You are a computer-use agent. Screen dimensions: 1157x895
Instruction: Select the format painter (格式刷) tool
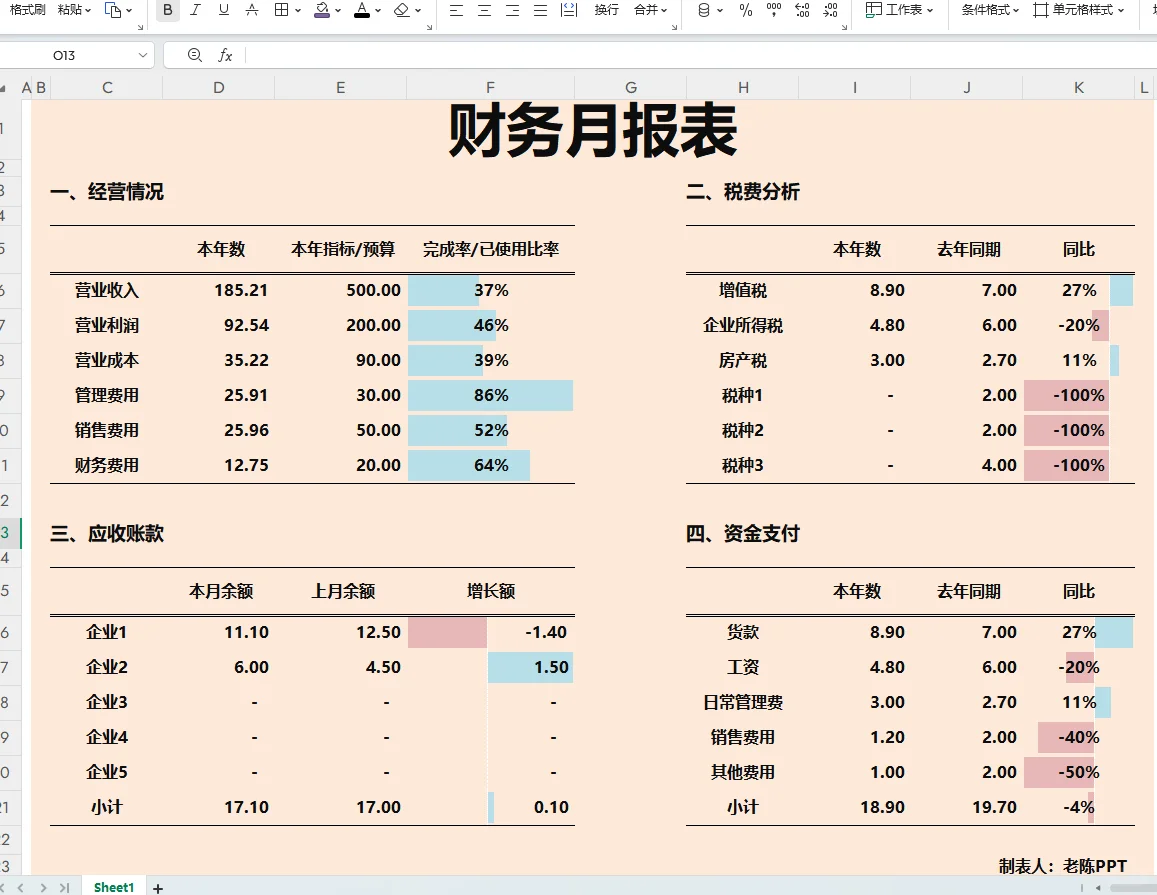pyautogui.click(x=26, y=10)
